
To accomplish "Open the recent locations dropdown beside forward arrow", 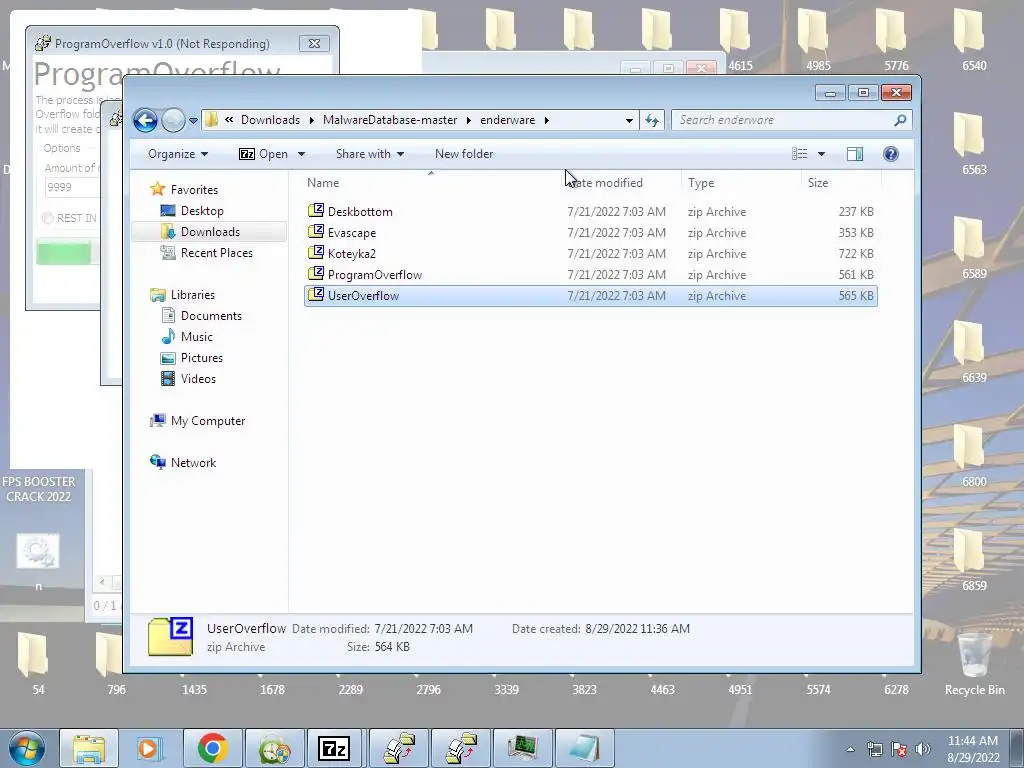I will (x=193, y=120).
